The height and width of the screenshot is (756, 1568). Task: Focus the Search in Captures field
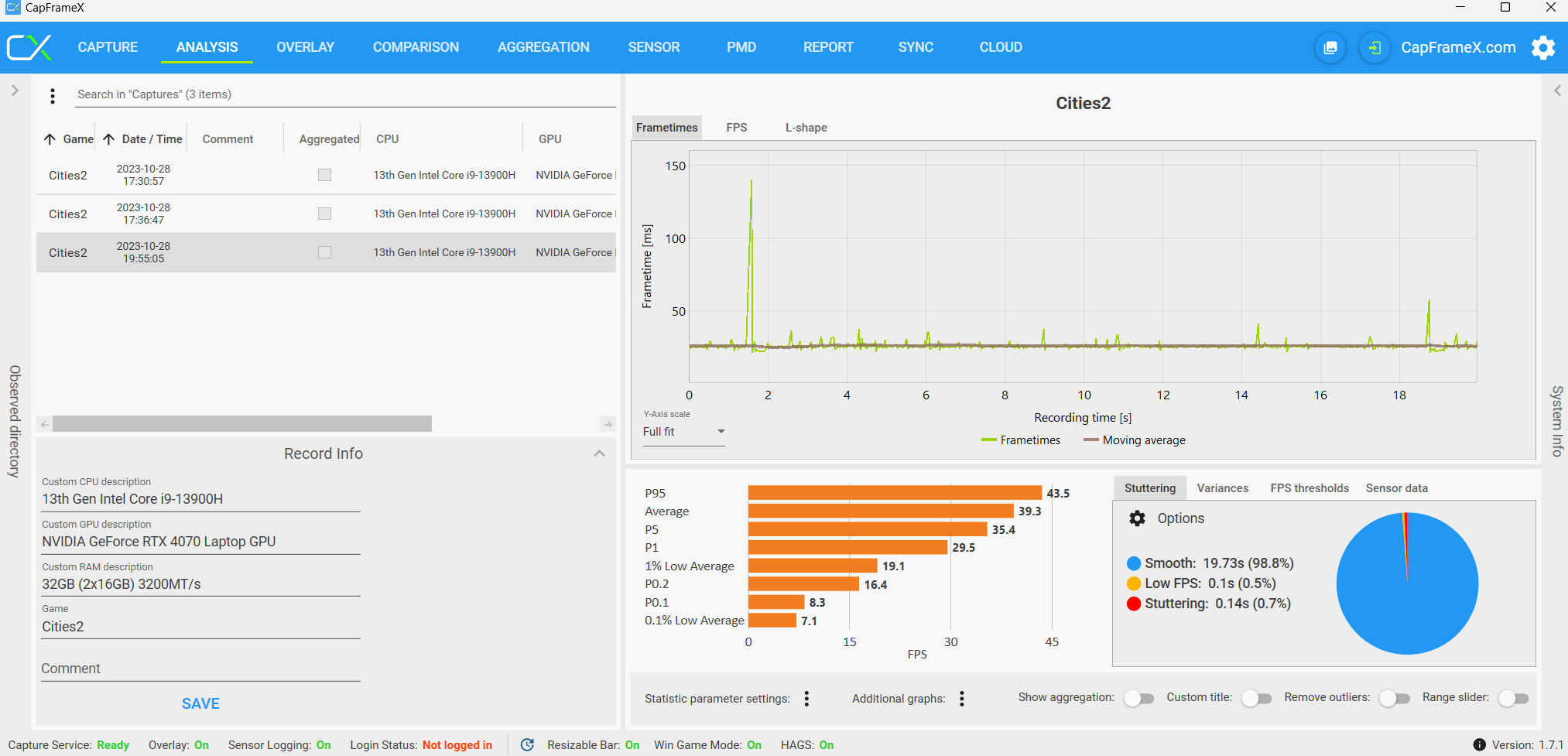(x=346, y=94)
